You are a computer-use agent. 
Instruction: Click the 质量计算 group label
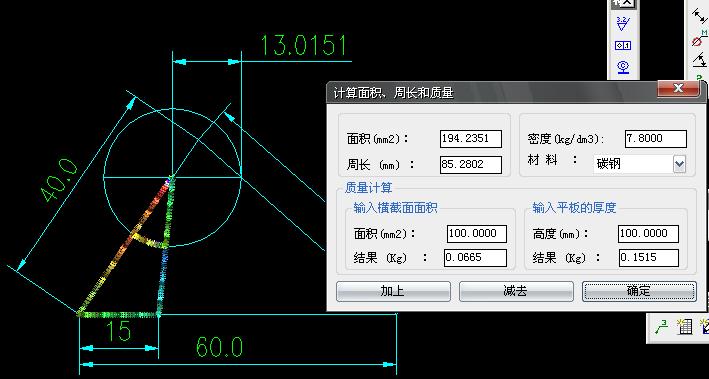click(x=369, y=188)
